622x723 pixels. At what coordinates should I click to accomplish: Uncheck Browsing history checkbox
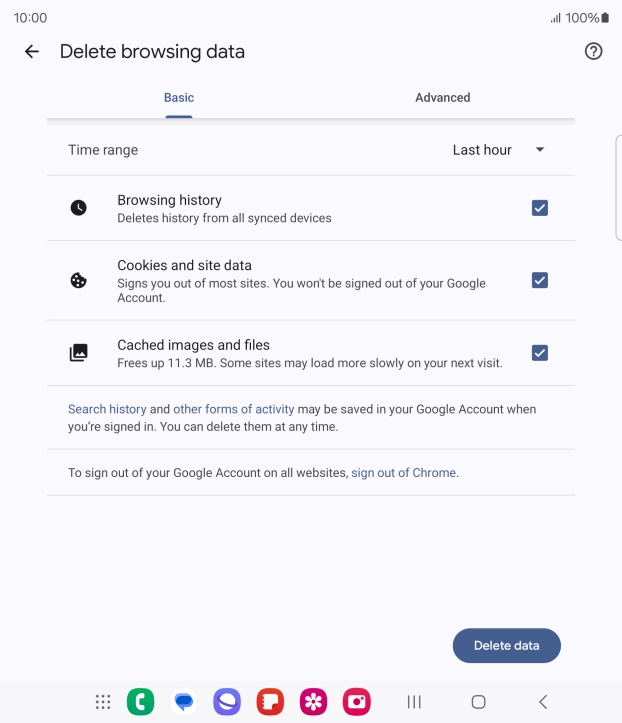pyautogui.click(x=540, y=208)
